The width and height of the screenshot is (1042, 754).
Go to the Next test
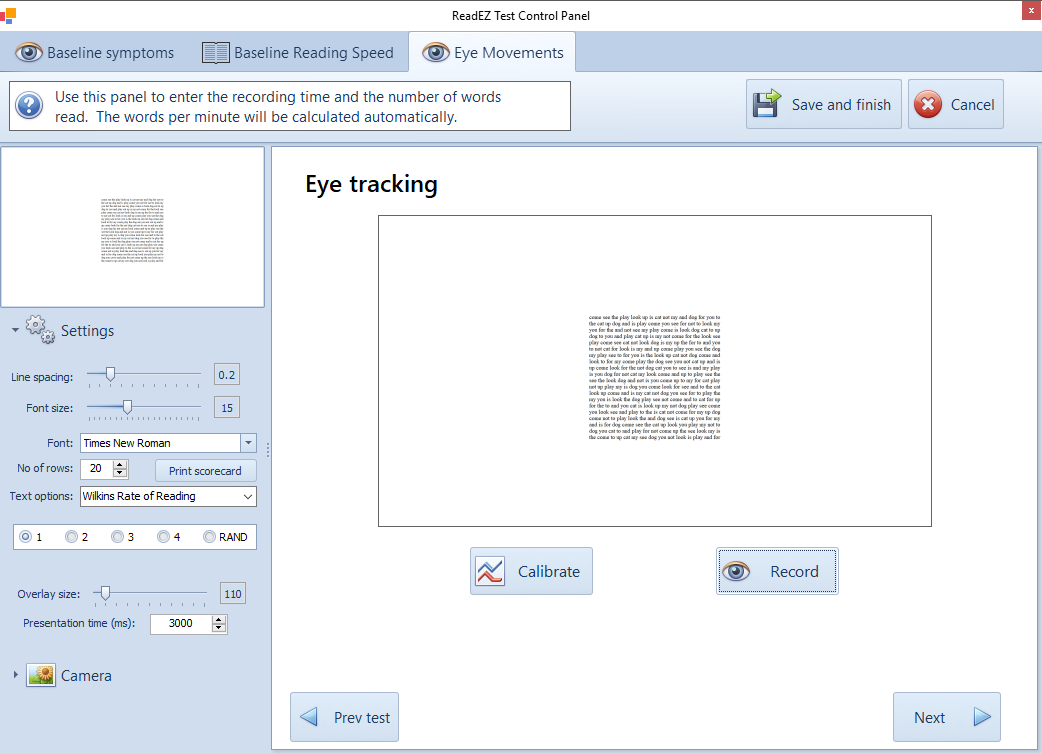(946, 717)
